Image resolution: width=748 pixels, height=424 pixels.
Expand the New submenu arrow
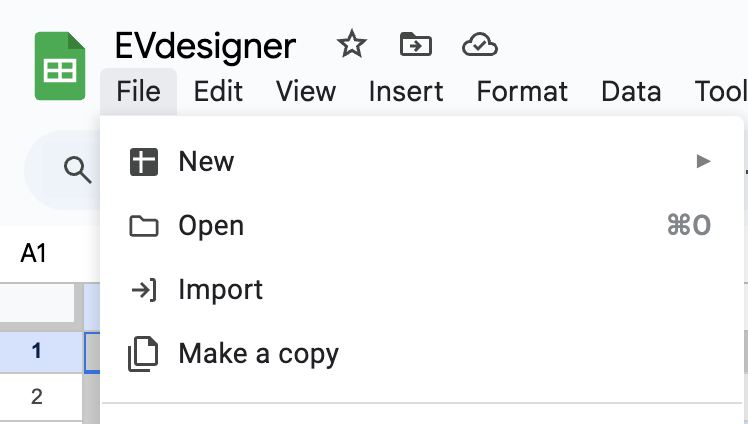tap(703, 161)
